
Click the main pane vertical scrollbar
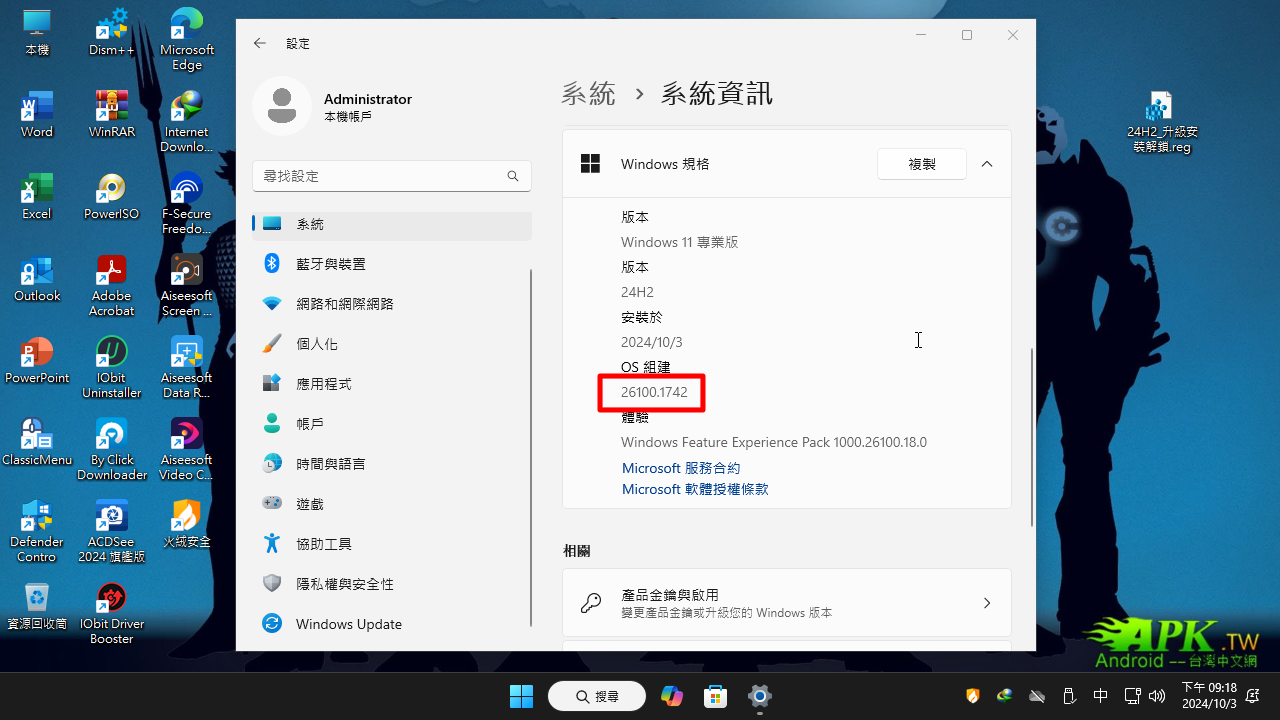pos(1032,437)
